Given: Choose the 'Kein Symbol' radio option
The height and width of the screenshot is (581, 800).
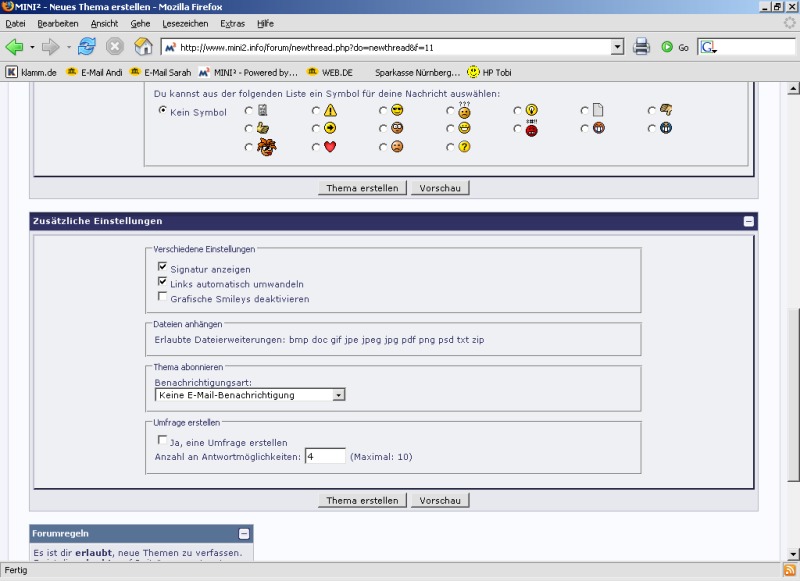Looking at the screenshot, I should (163, 111).
